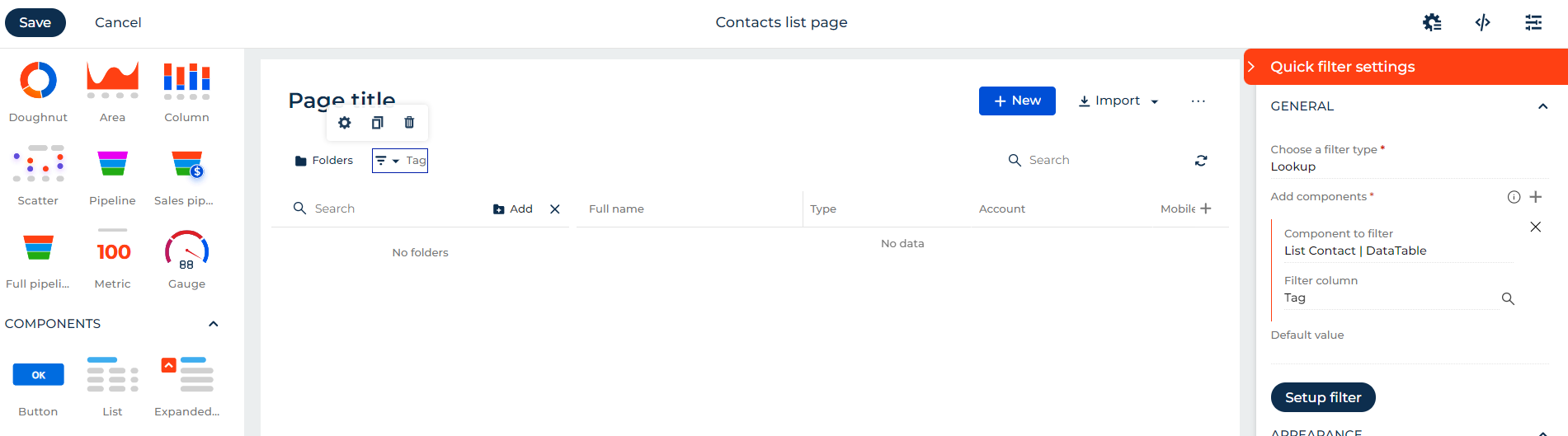Open the three-dots more actions menu

tap(1198, 101)
